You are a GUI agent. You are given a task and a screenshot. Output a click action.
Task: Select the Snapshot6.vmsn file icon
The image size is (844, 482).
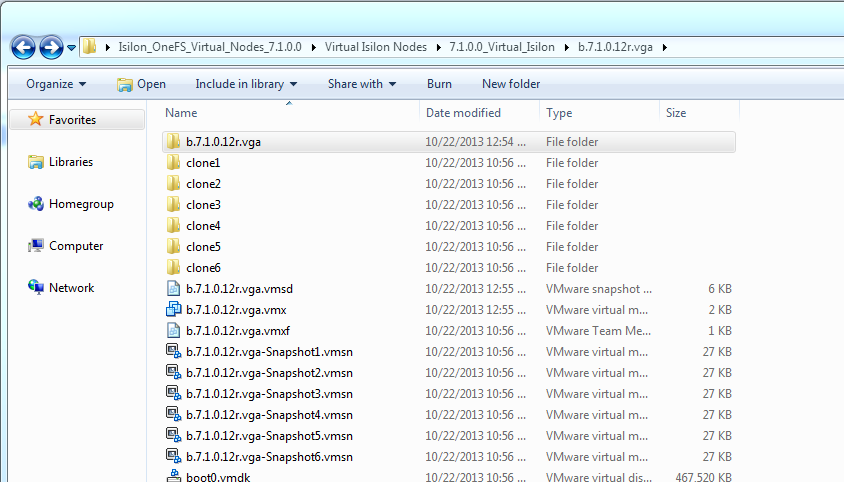point(173,456)
